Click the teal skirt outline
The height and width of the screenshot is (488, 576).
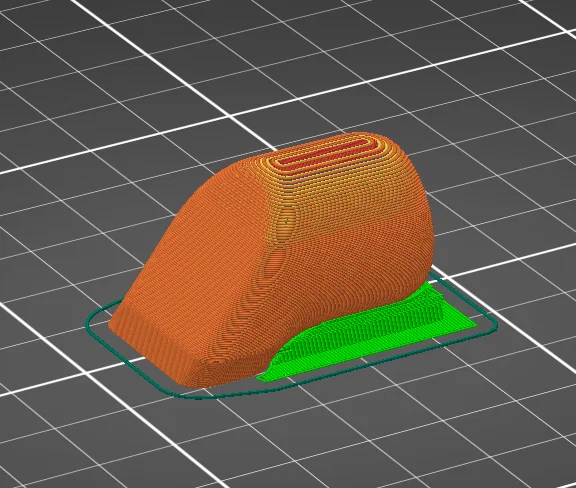coord(291,336)
